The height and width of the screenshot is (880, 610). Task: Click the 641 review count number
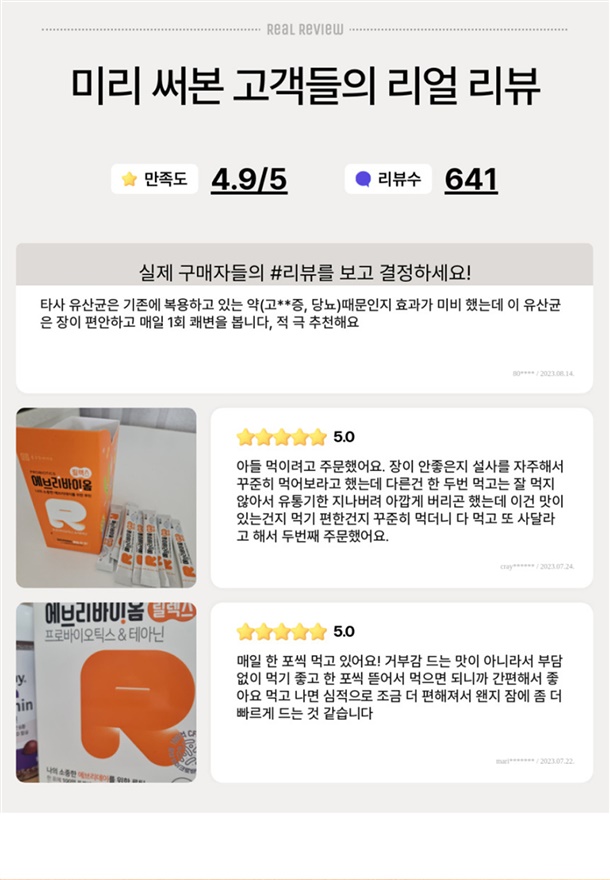coord(471,180)
